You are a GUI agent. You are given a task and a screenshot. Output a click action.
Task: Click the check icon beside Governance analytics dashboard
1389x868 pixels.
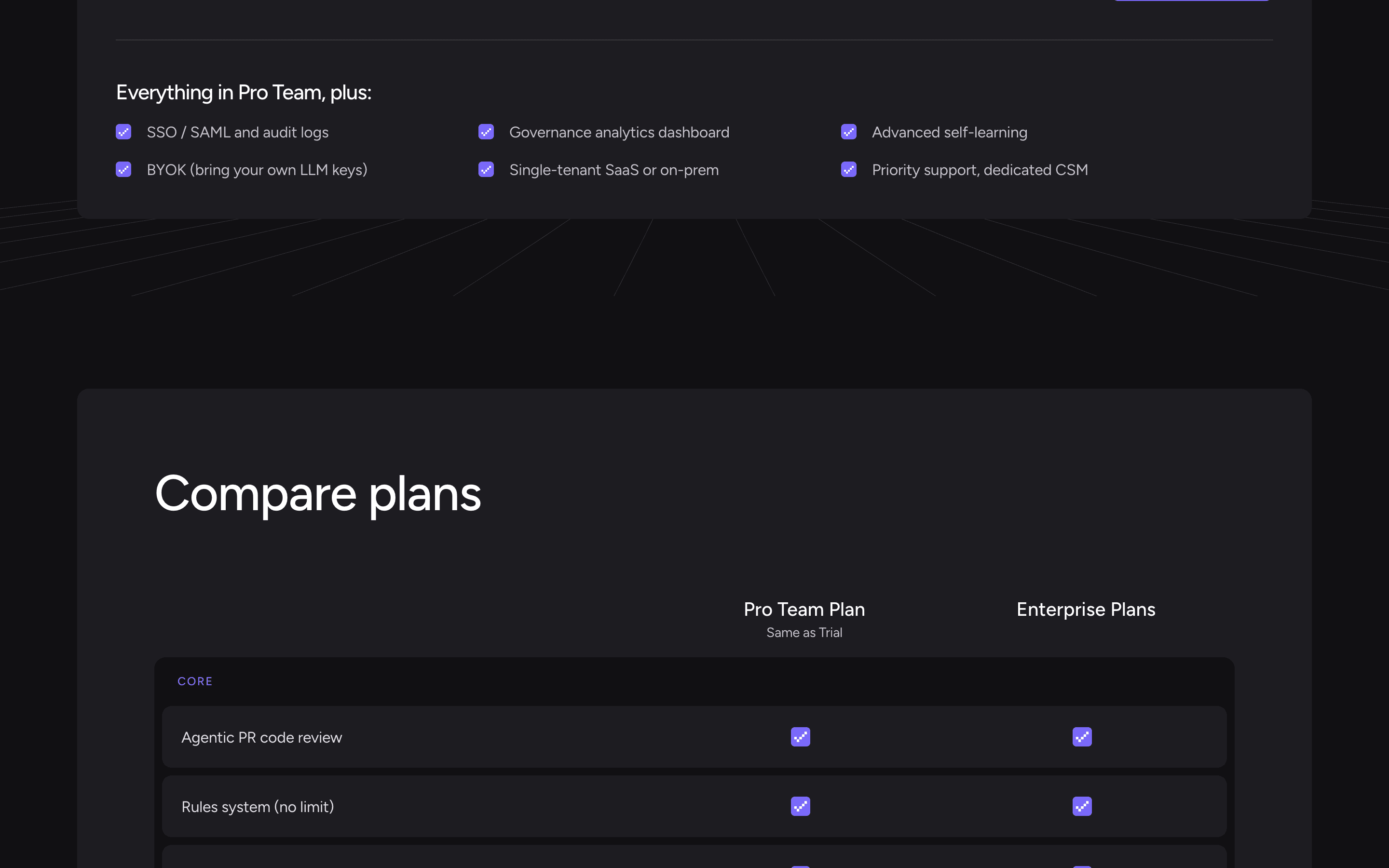[486, 132]
